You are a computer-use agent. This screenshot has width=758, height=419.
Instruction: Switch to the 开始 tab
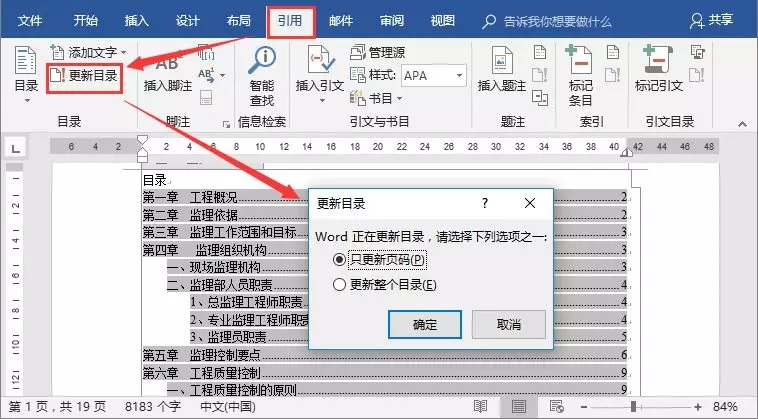point(86,20)
